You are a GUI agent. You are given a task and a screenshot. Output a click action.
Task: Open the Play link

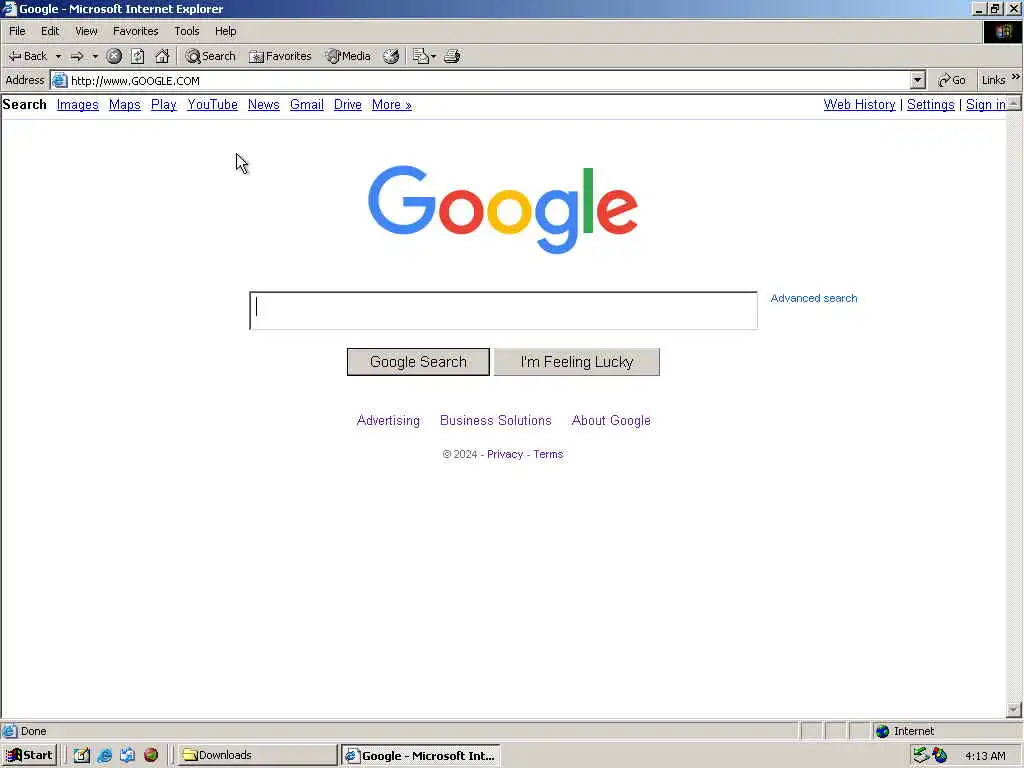(164, 104)
